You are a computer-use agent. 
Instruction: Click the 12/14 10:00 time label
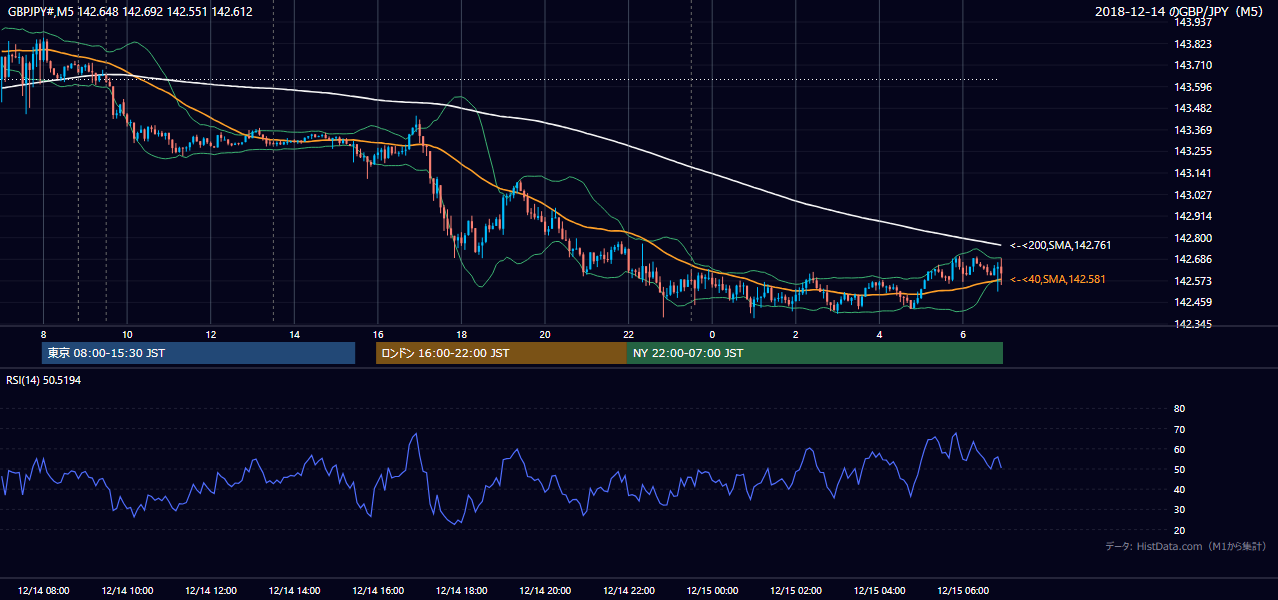tap(127, 591)
